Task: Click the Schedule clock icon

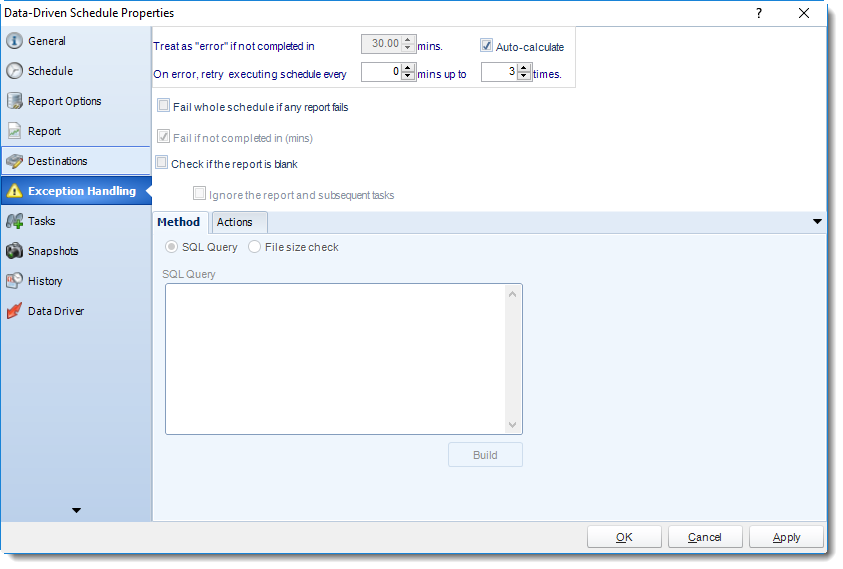Action: tap(15, 71)
